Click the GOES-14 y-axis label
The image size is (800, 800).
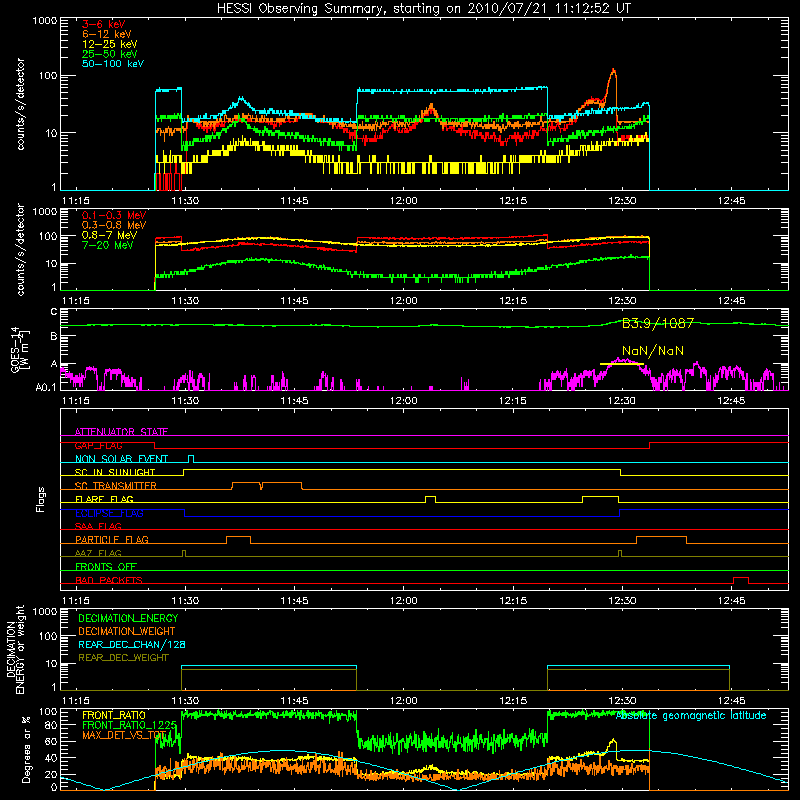[20, 350]
